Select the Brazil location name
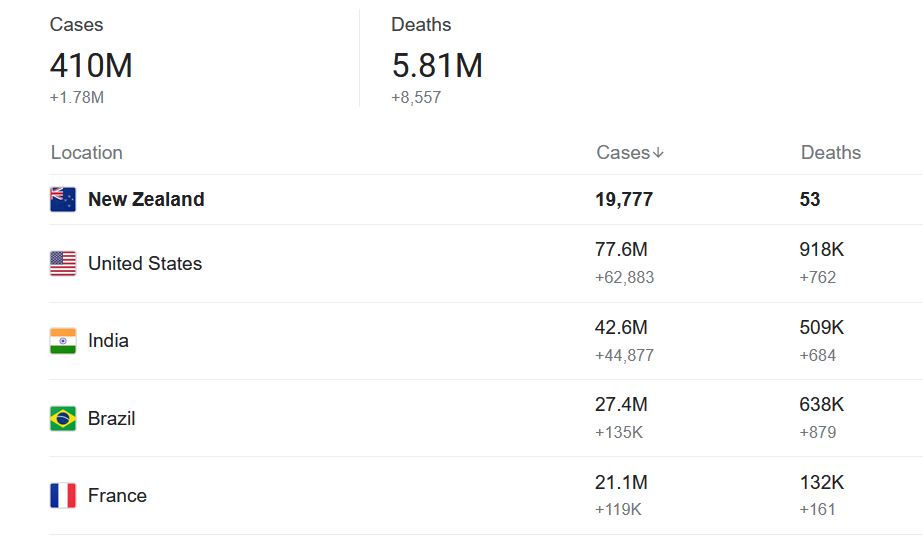This screenshot has height=560, width=923. (111, 418)
